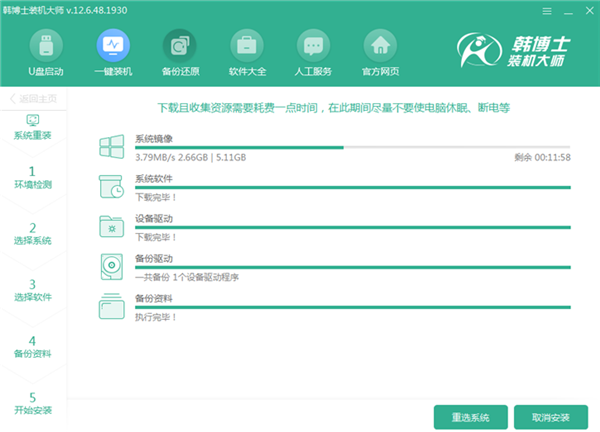Select step 3 选择软件 in sidebar
Image resolution: width=600 pixels, height=432 pixels.
point(32,290)
